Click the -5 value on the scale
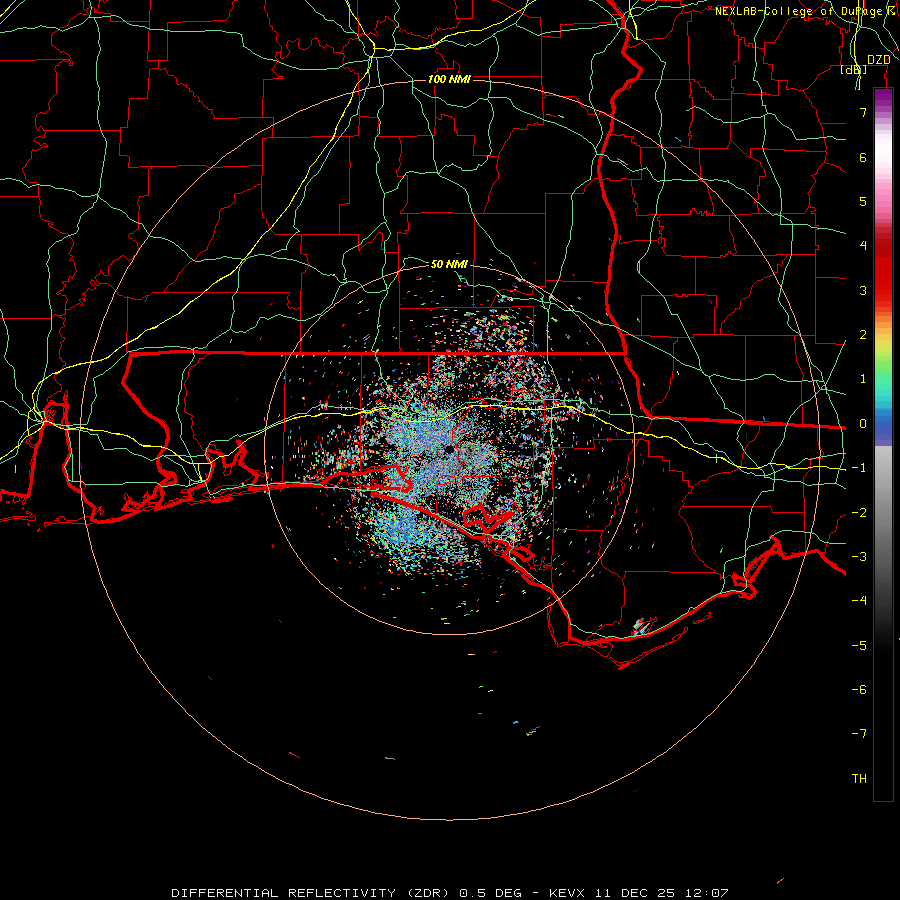This screenshot has height=900, width=900. pyautogui.click(x=859, y=646)
